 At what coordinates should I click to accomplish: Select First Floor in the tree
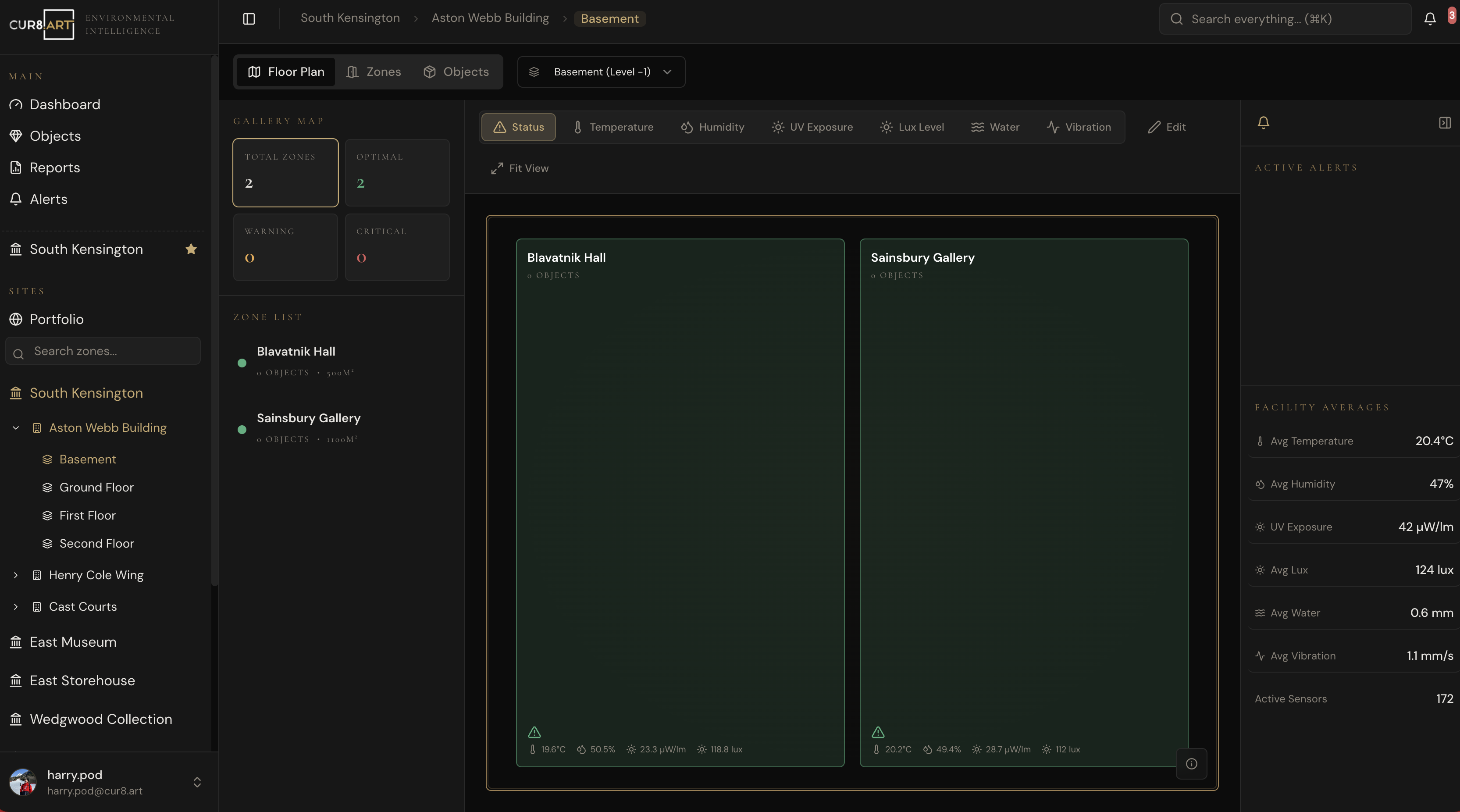tap(87, 516)
